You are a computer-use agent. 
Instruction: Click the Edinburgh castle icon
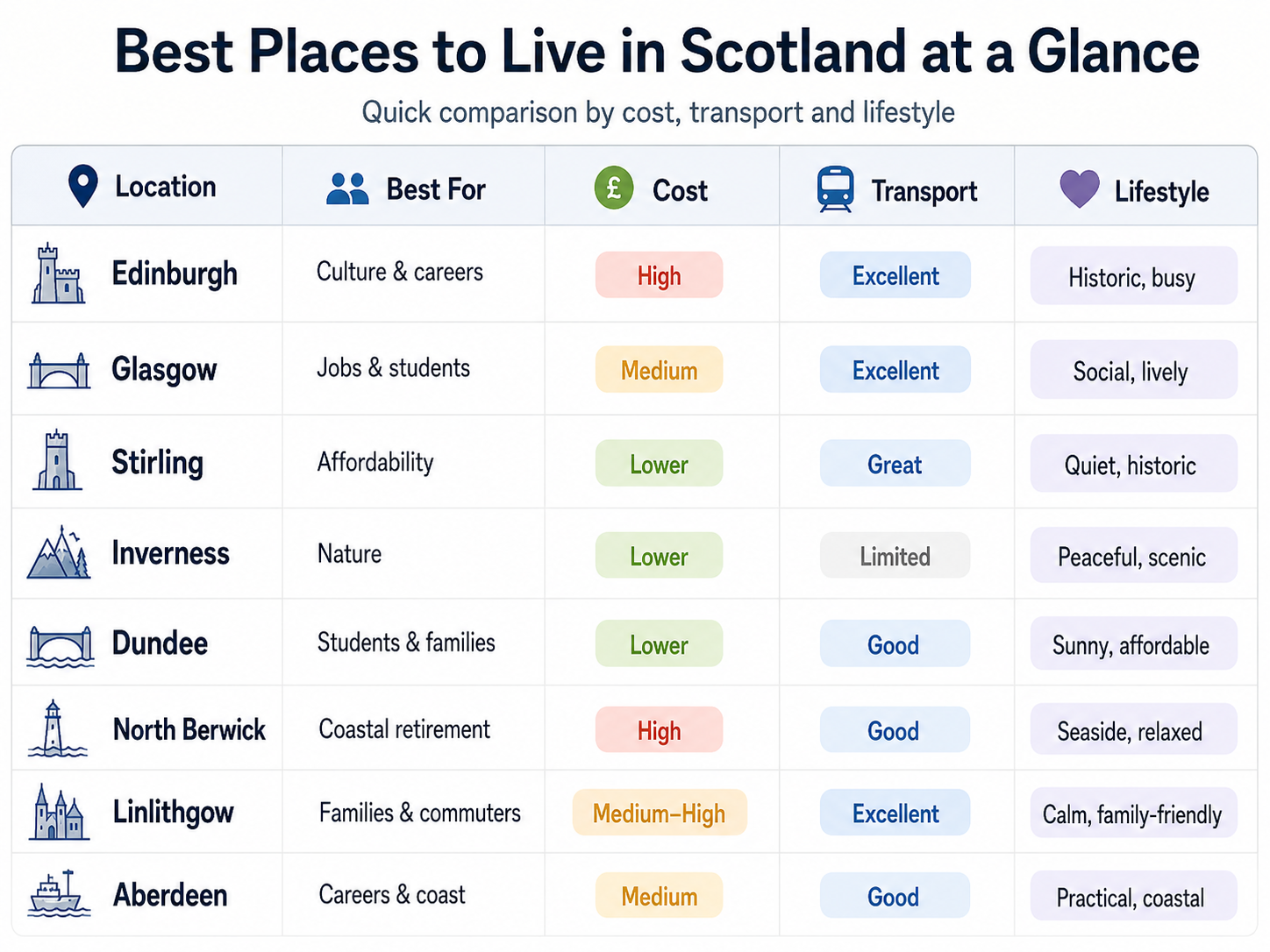tap(58, 274)
